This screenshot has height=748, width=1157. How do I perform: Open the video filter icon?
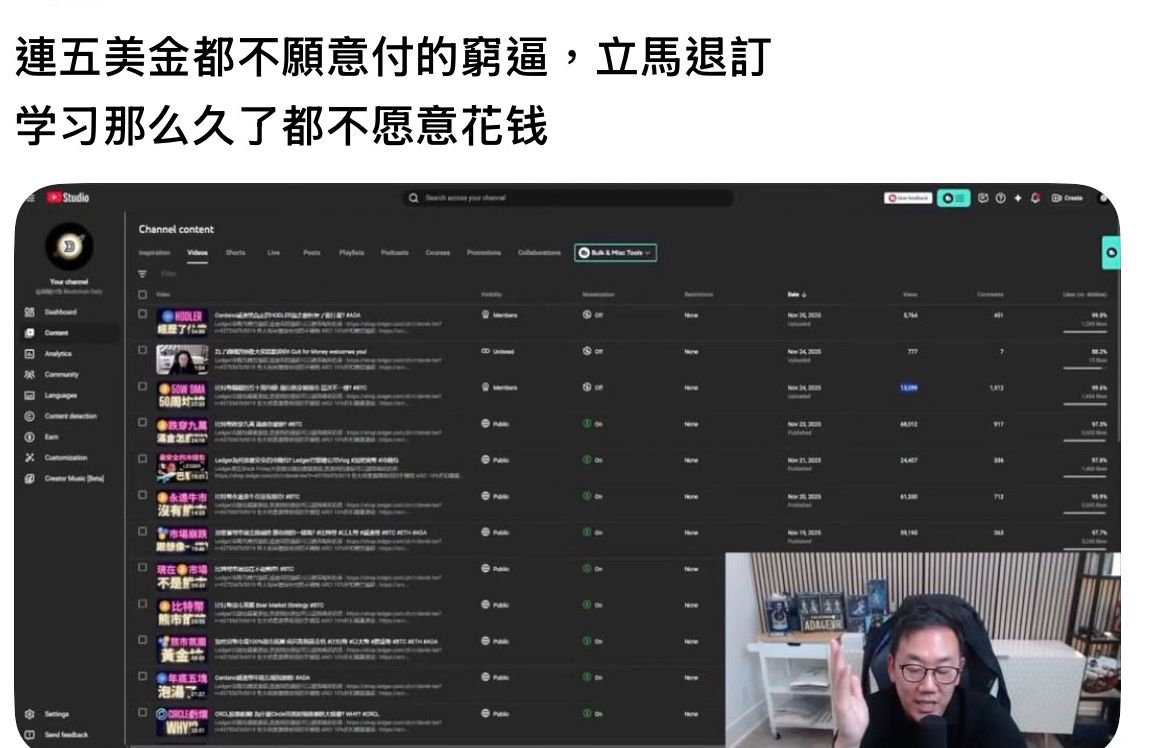click(x=142, y=273)
